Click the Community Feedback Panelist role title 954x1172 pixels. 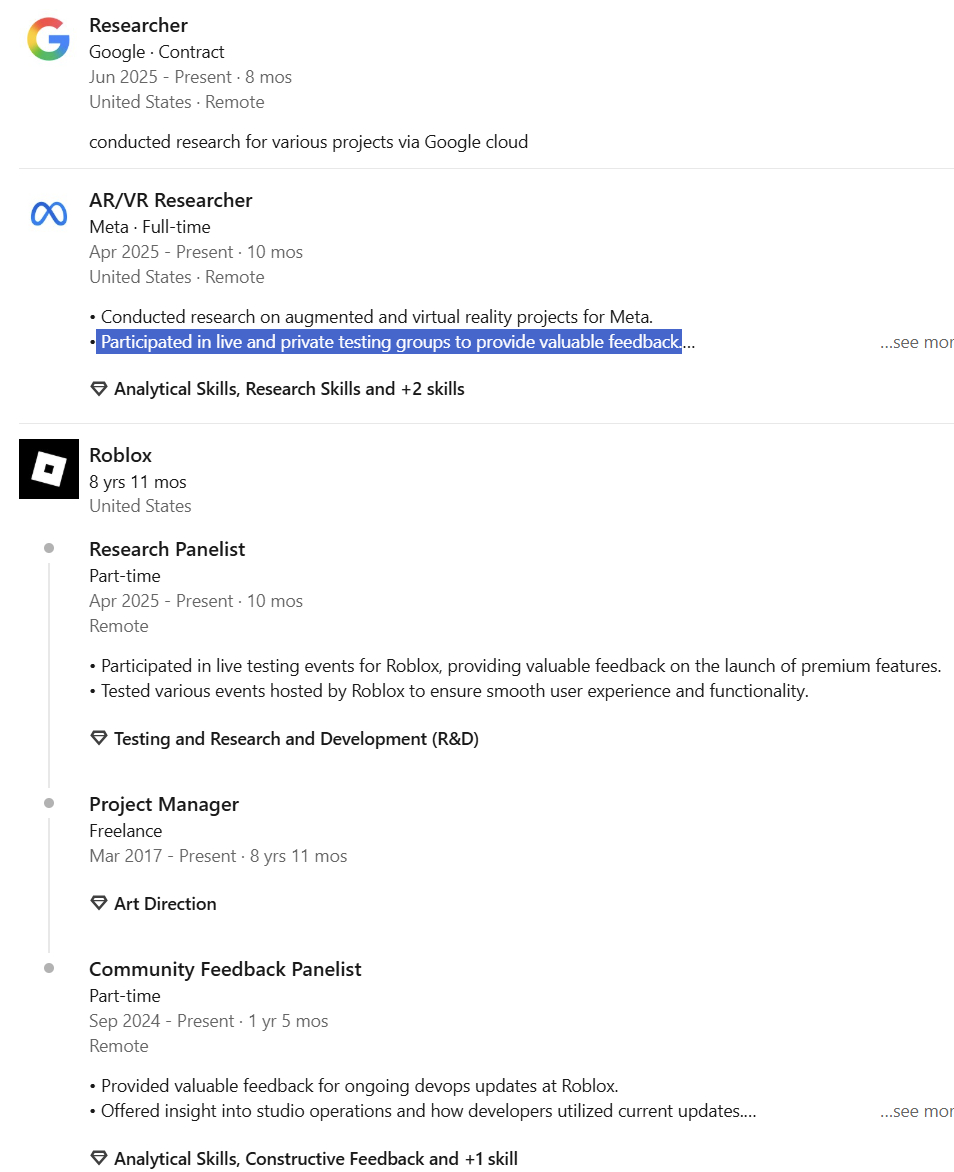coord(225,969)
